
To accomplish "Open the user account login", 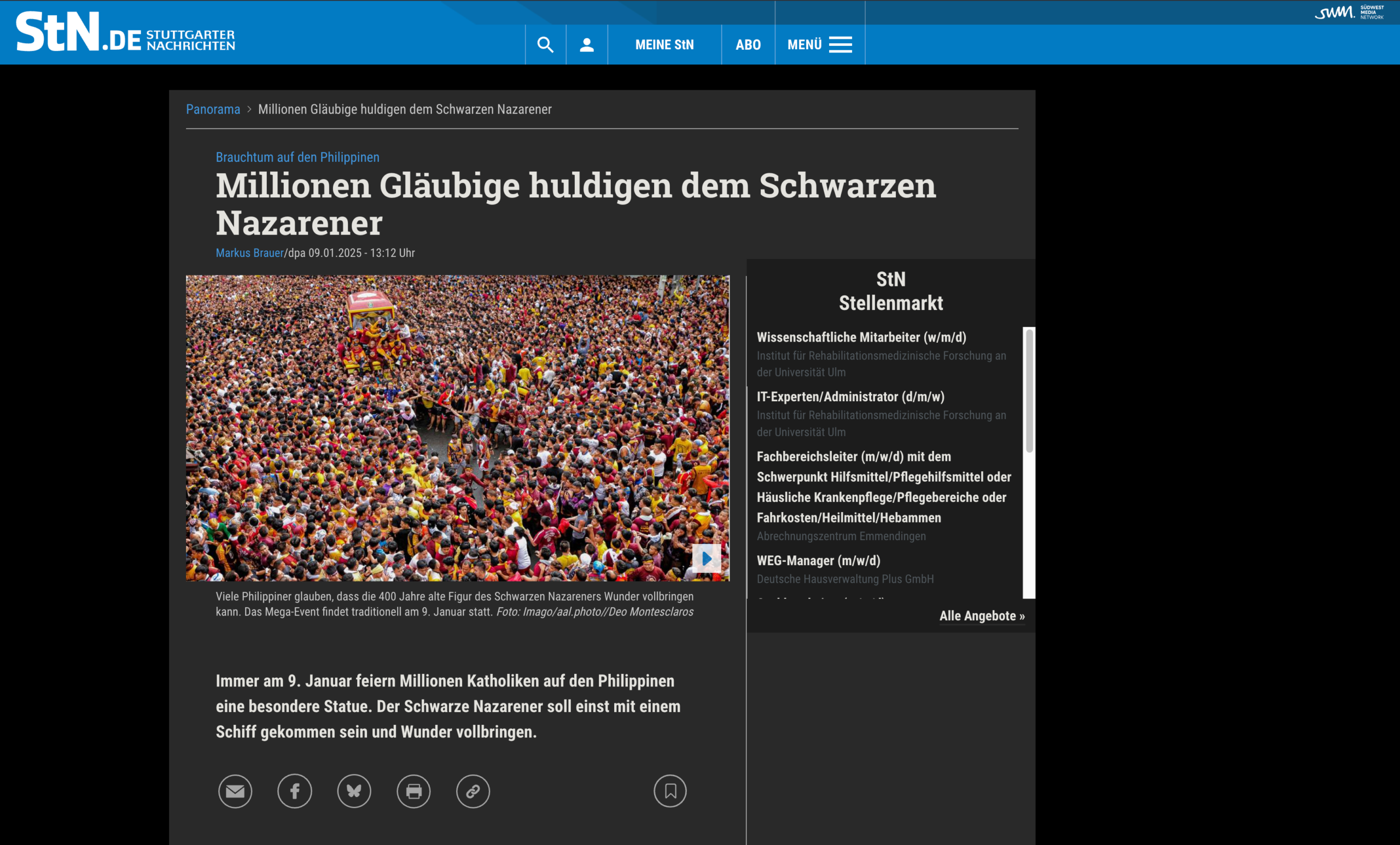I will click(586, 44).
